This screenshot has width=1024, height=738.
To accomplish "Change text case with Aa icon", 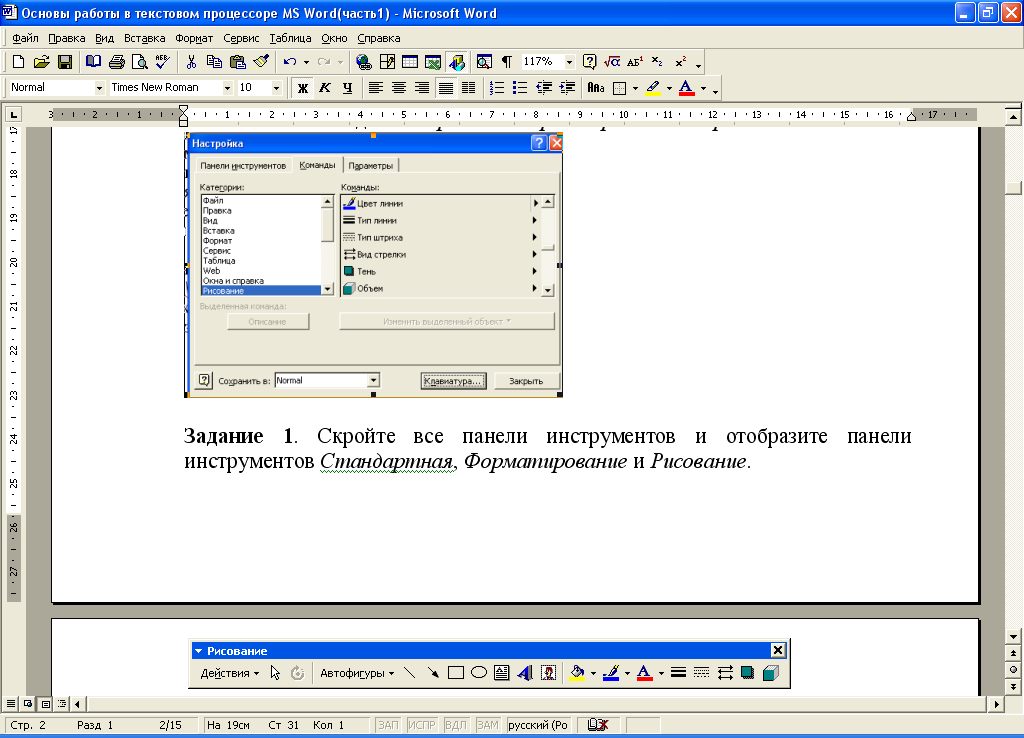I will click(x=596, y=88).
